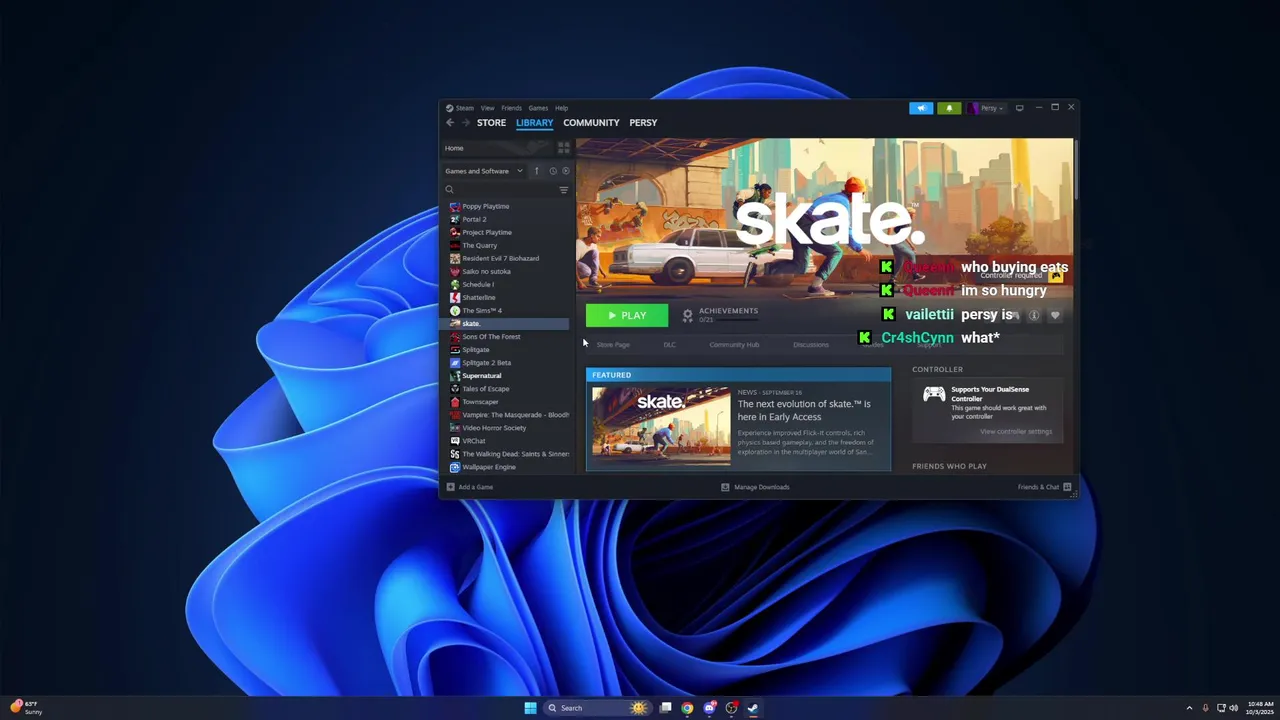1280x720 pixels.
Task: Click the DualSense controller icon
Action: point(934,394)
